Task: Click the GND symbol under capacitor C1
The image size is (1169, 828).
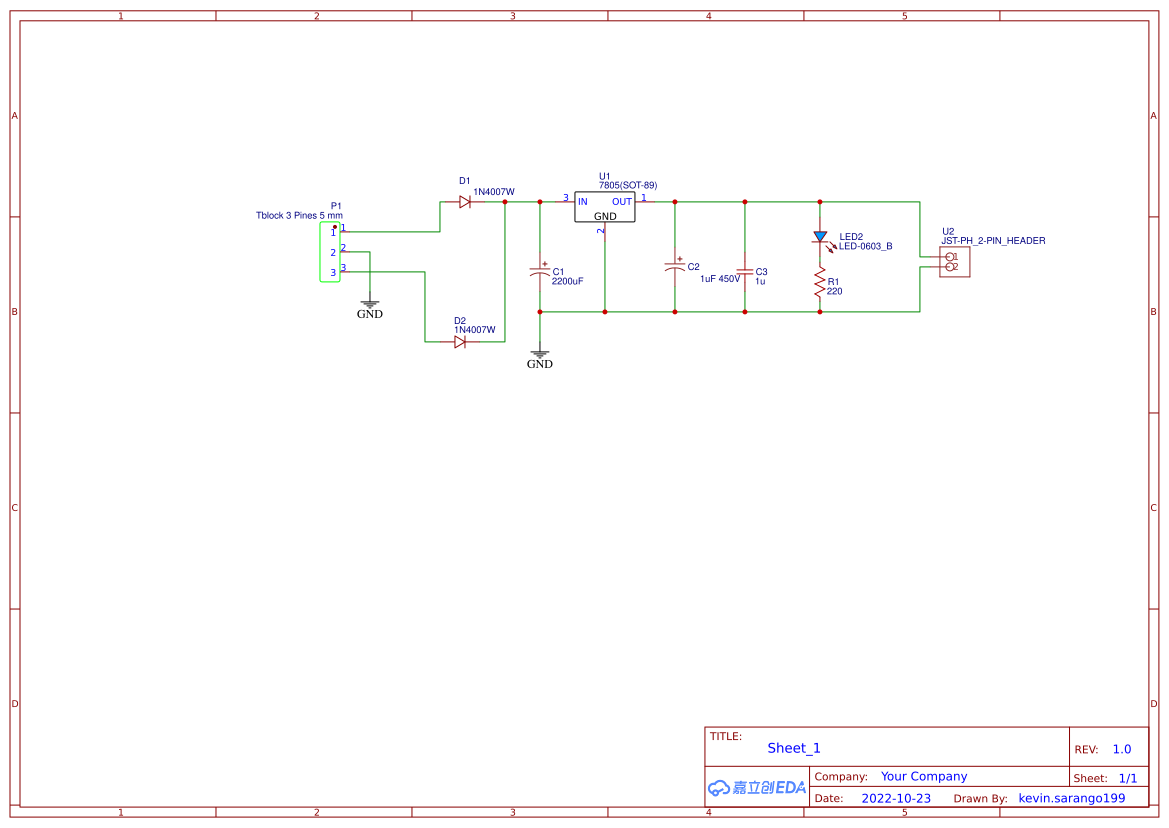Action: coord(540,353)
